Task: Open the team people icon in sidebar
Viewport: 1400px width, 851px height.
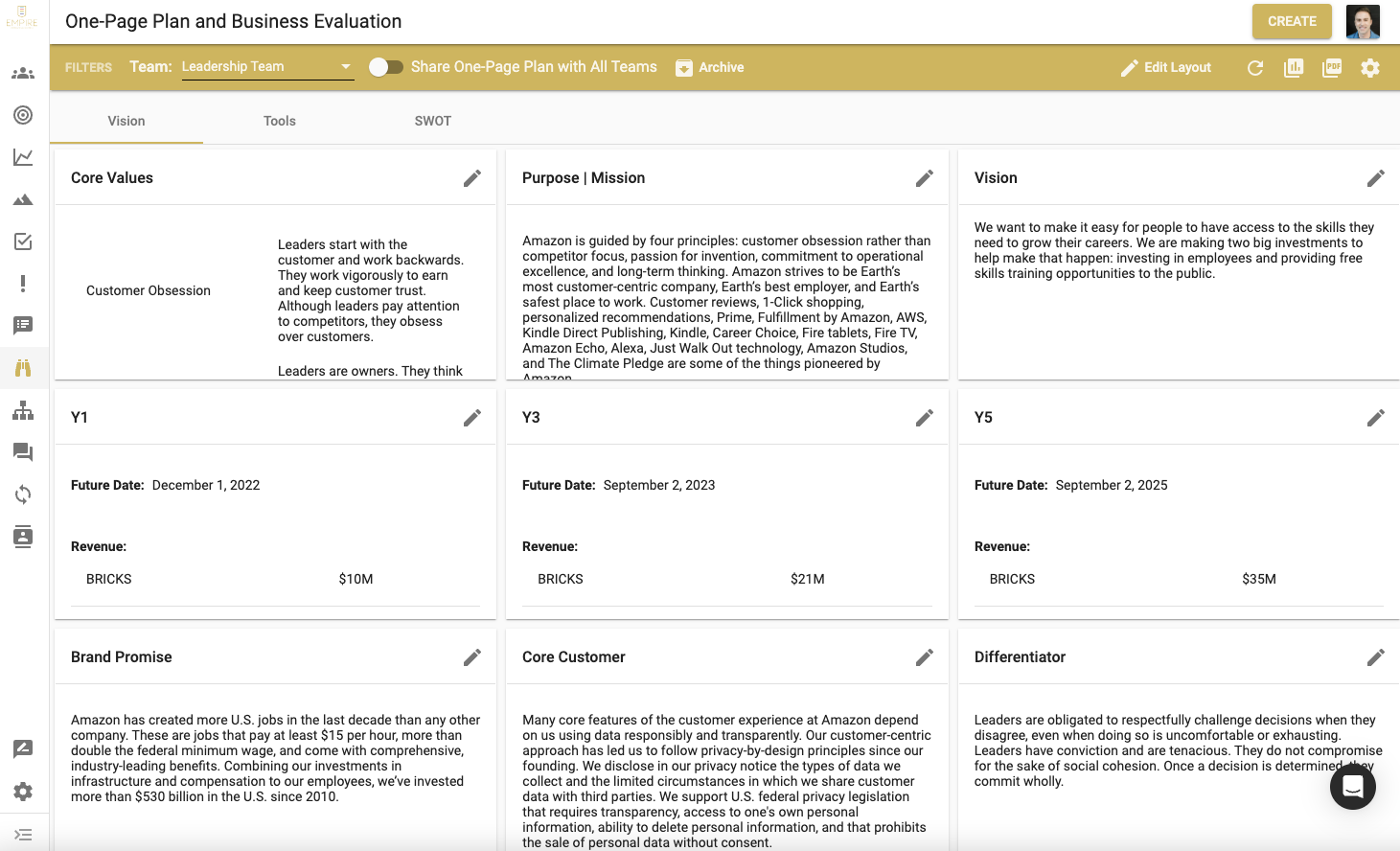Action: pos(23,74)
